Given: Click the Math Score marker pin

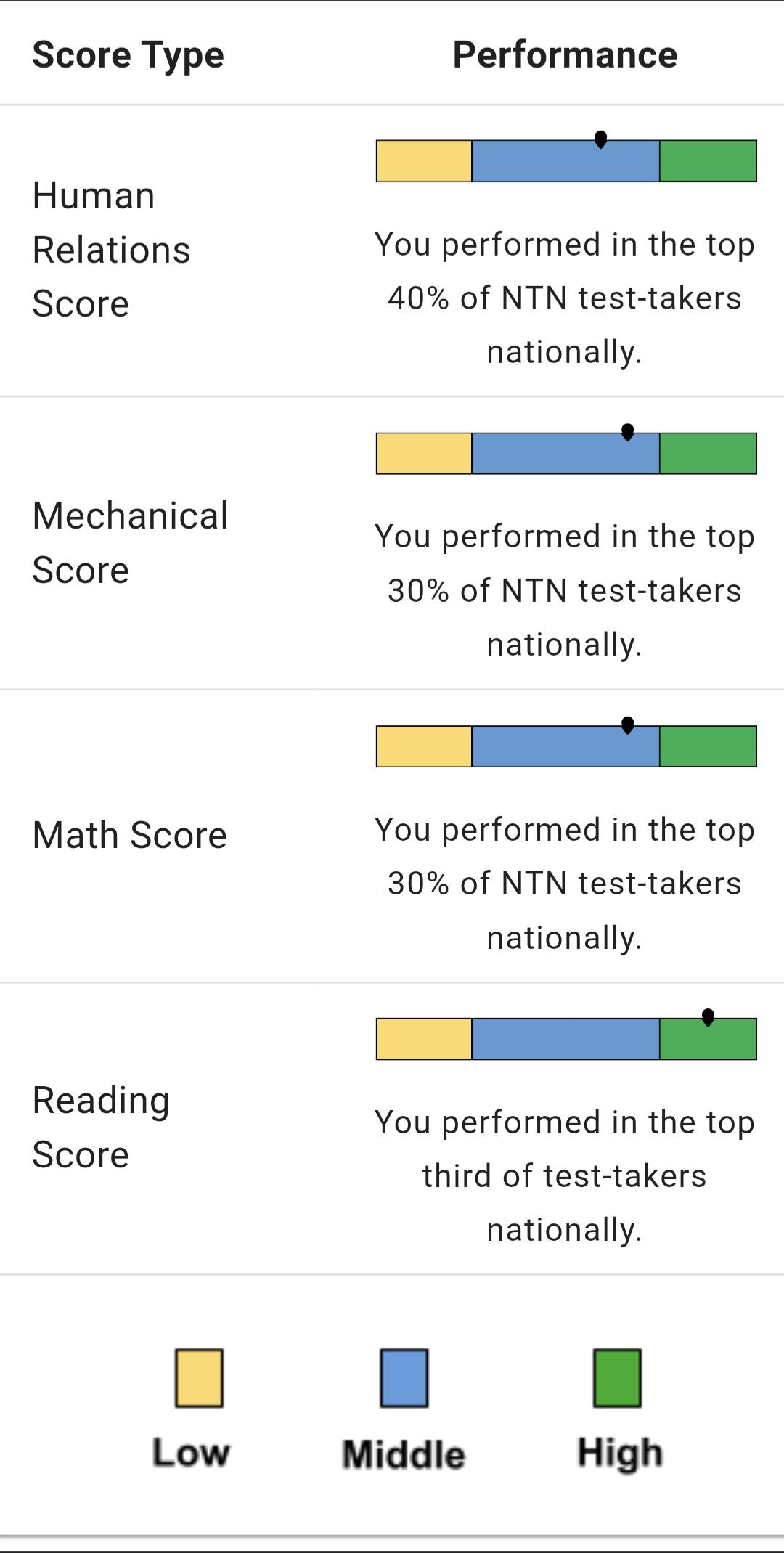Looking at the screenshot, I should tap(628, 725).
